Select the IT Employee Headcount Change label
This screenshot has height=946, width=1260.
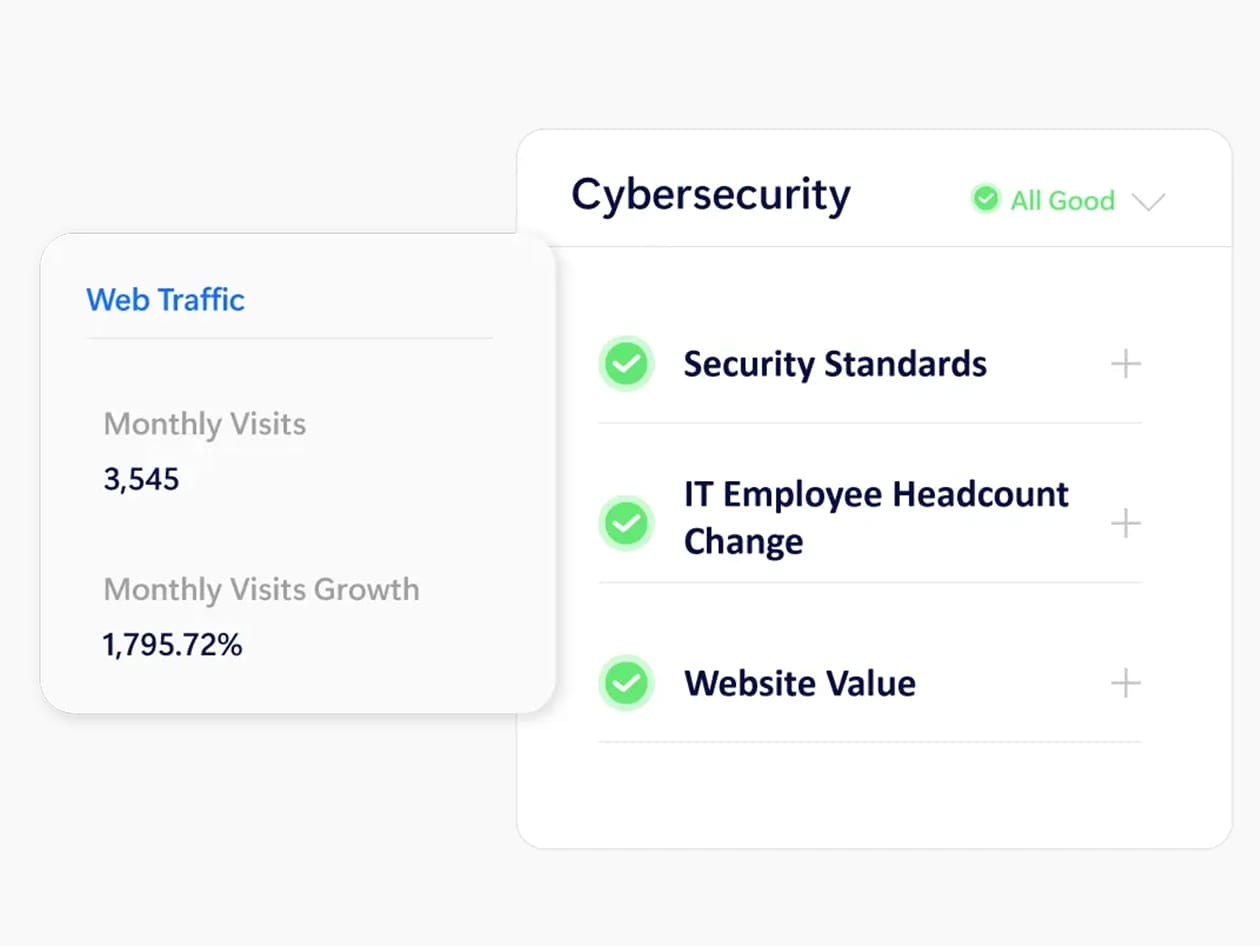pyautogui.click(x=876, y=518)
